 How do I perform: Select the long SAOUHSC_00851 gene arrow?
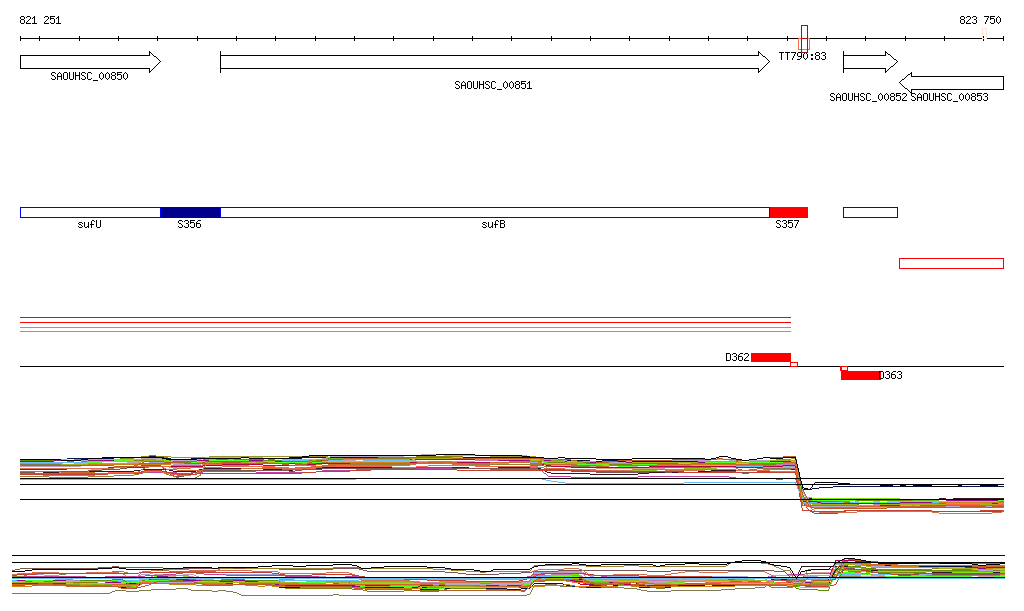(494, 62)
